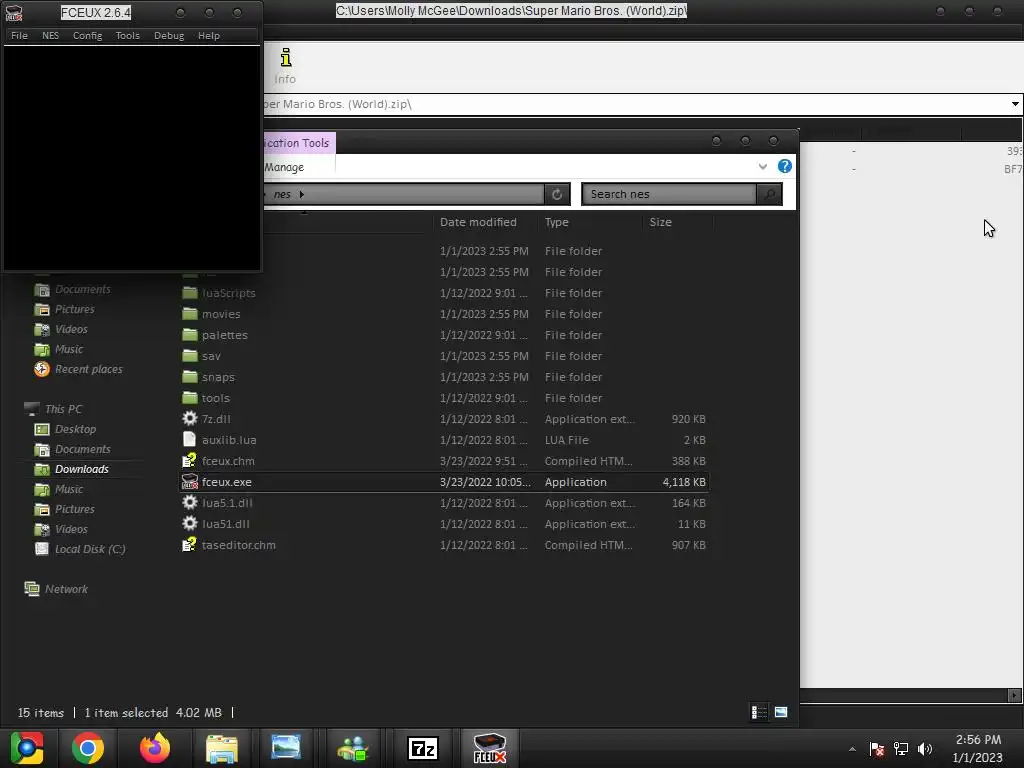
Task: Show hidden tray icons arrow
Action: (x=852, y=749)
